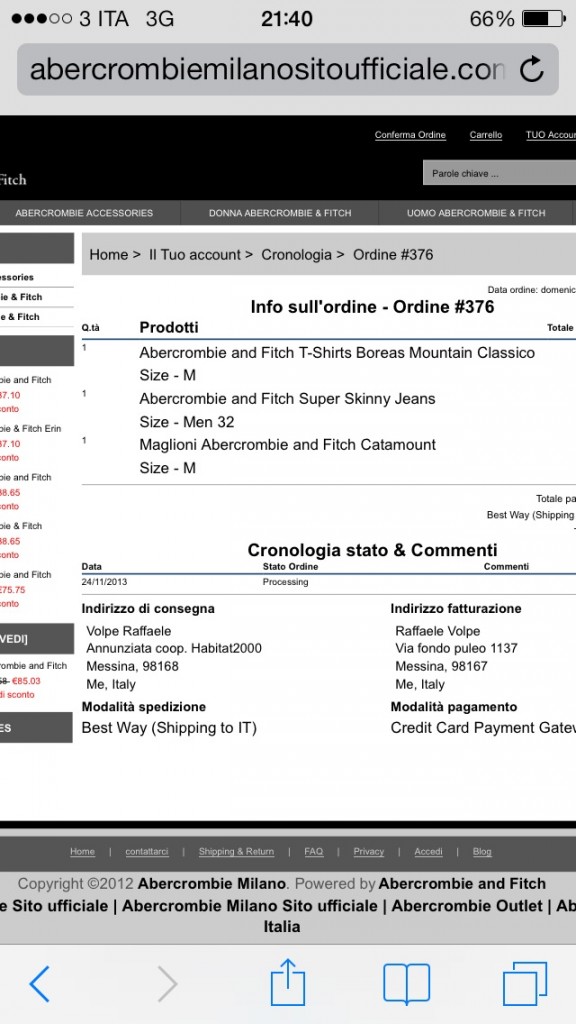576x1024 pixels.
Task: Open Safari bookmarks book icon
Action: pos(406,984)
